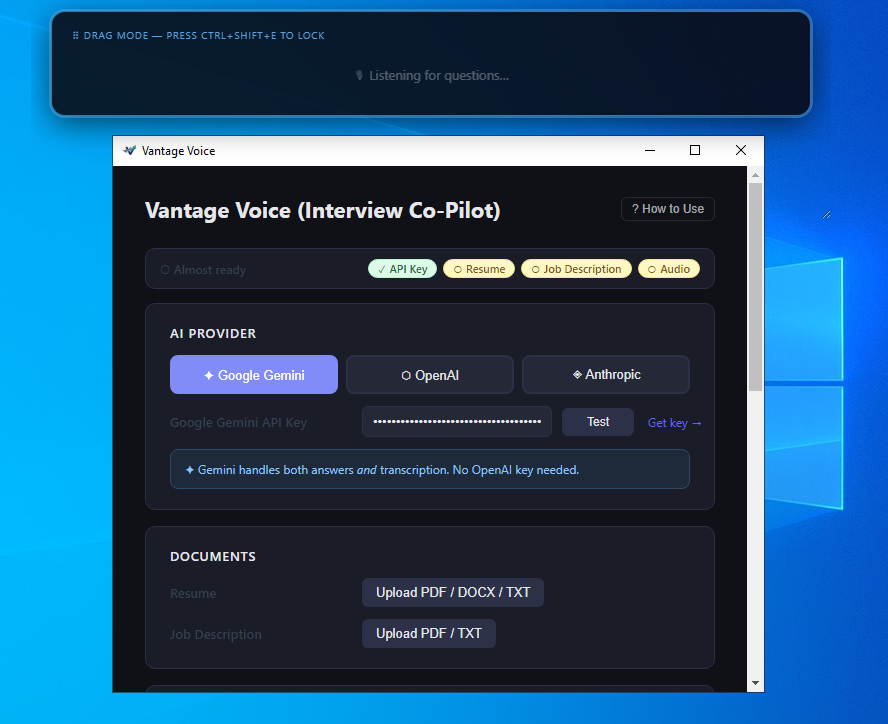This screenshot has height=724, width=888.
Task: Click the yellow Resume status badge
Action: pos(478,268)
